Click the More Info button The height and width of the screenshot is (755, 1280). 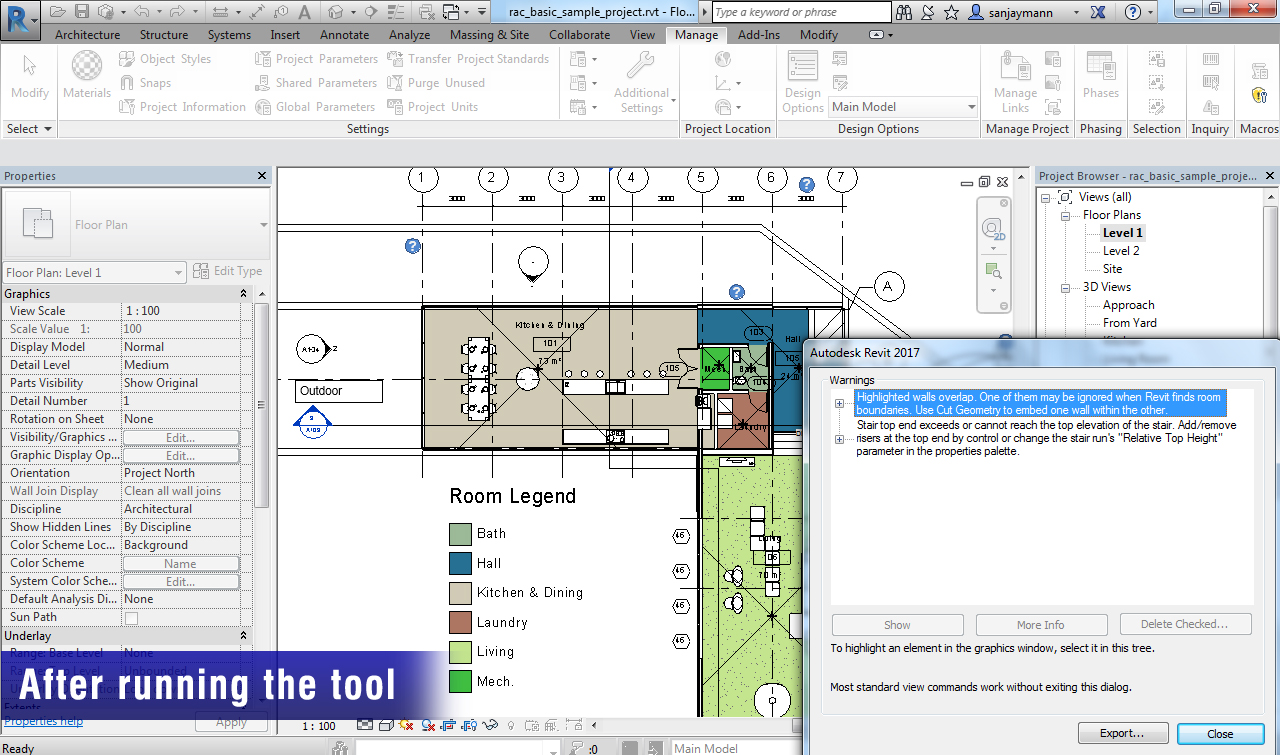(1041, 625)
